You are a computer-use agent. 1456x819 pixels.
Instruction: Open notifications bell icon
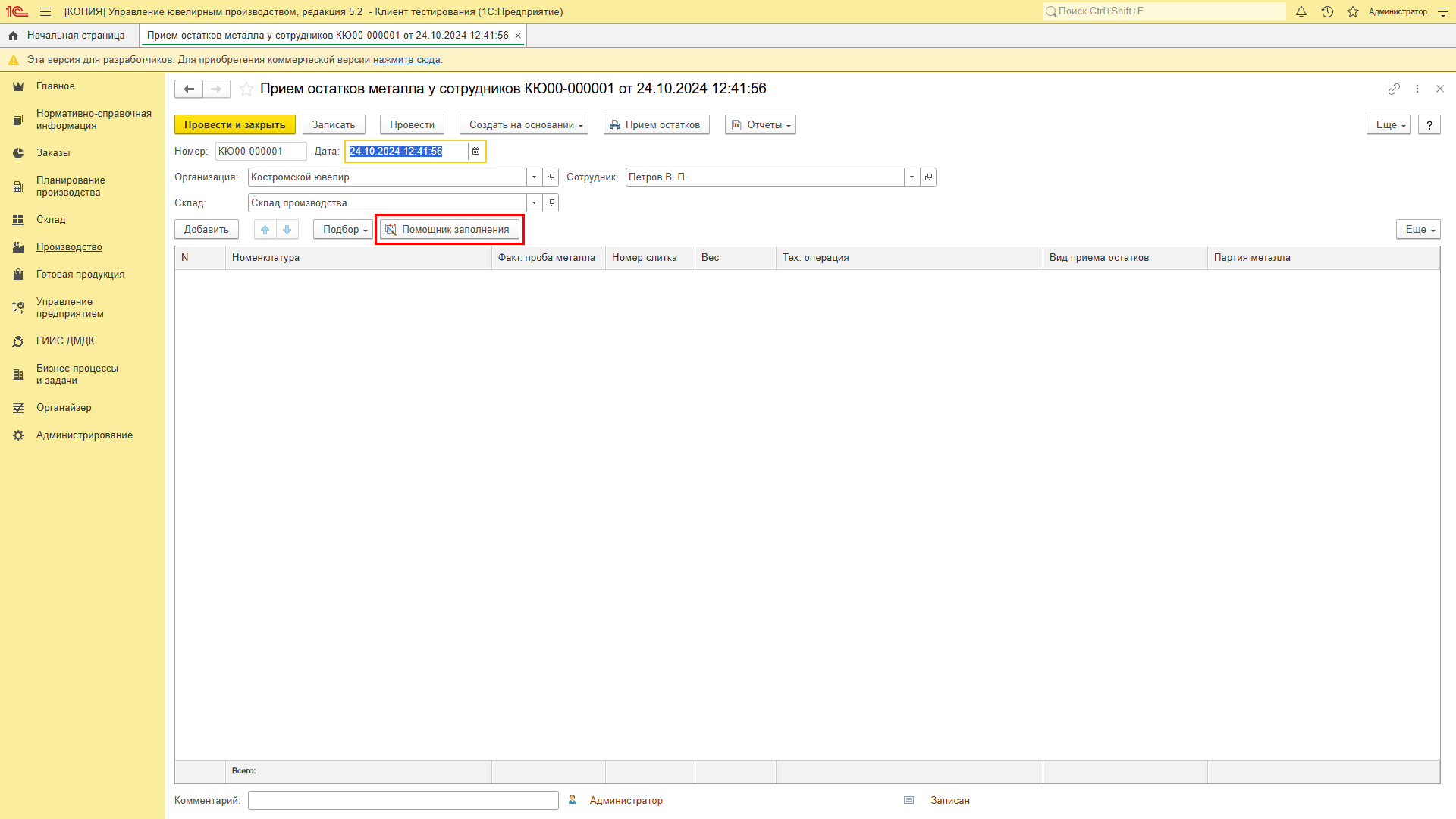coord(1301,11)
